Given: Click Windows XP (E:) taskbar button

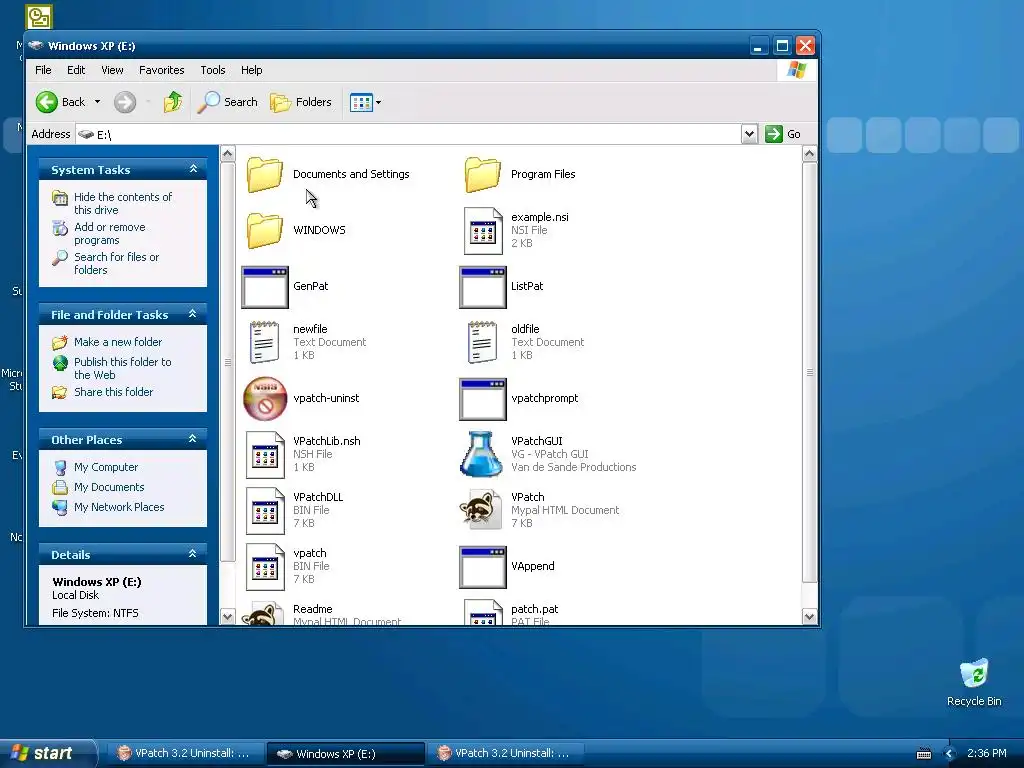Looking at the screenshot, I should pyautogui.click(x=345, y=754).
